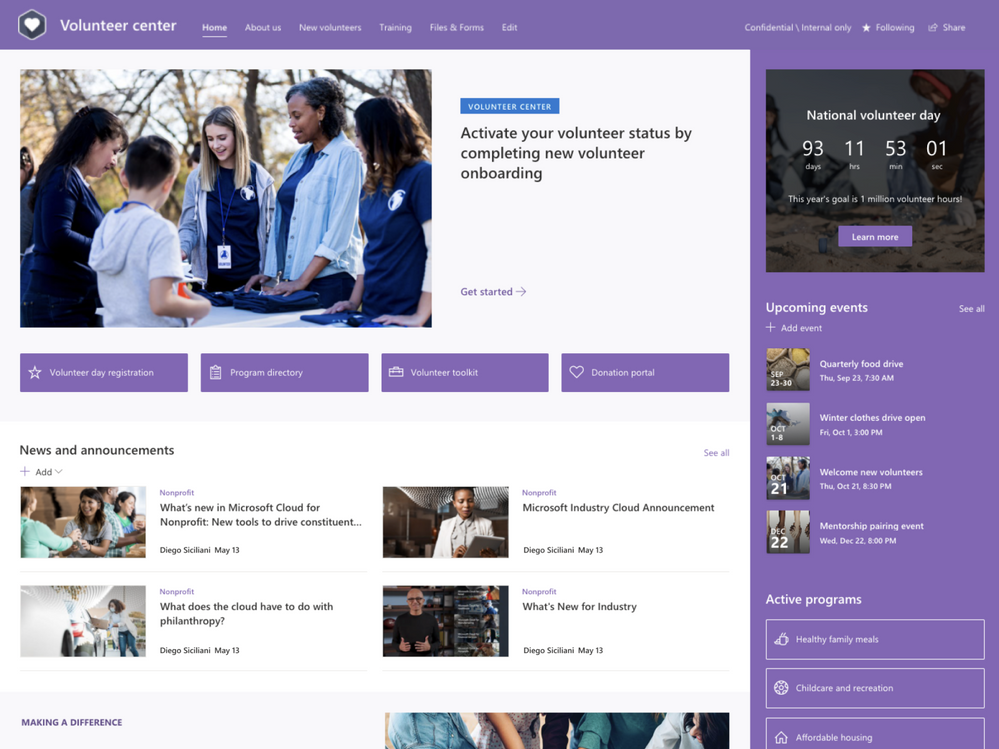Click the heart icon on Donation portal

pos(576,372)
